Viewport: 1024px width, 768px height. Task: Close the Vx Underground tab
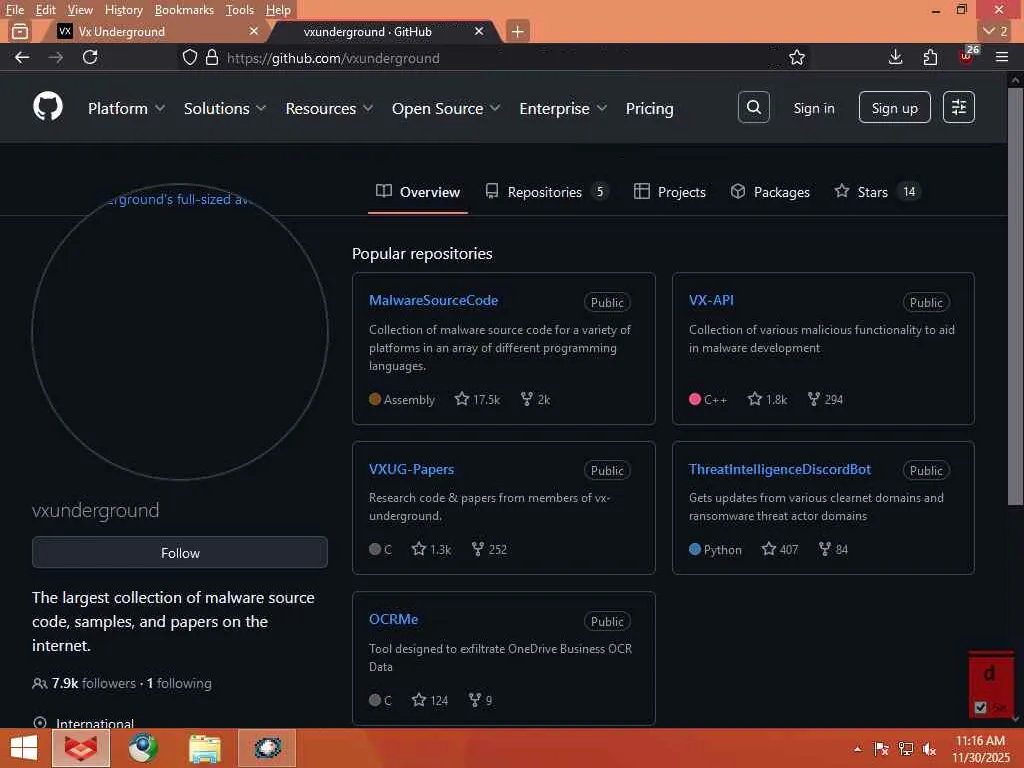pyautogui.click(x=253, y=31)
